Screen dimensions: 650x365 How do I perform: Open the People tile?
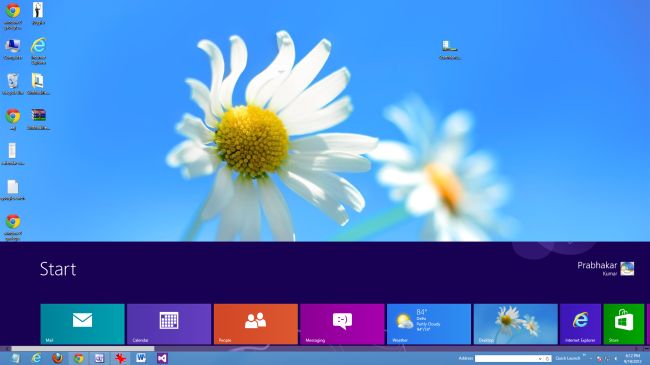coord(256,324)
